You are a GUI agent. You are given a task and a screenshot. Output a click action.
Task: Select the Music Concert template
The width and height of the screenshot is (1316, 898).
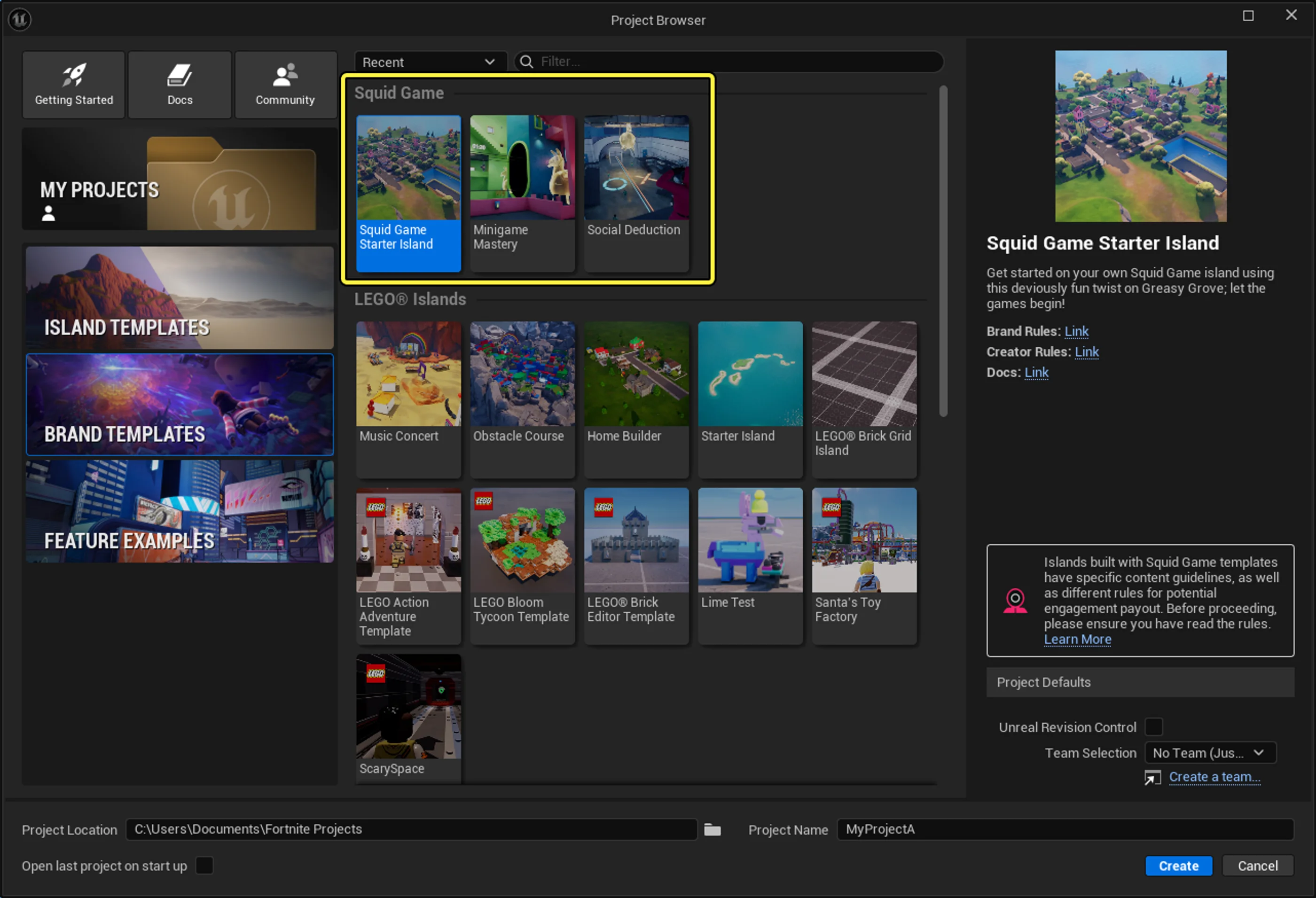408,400
